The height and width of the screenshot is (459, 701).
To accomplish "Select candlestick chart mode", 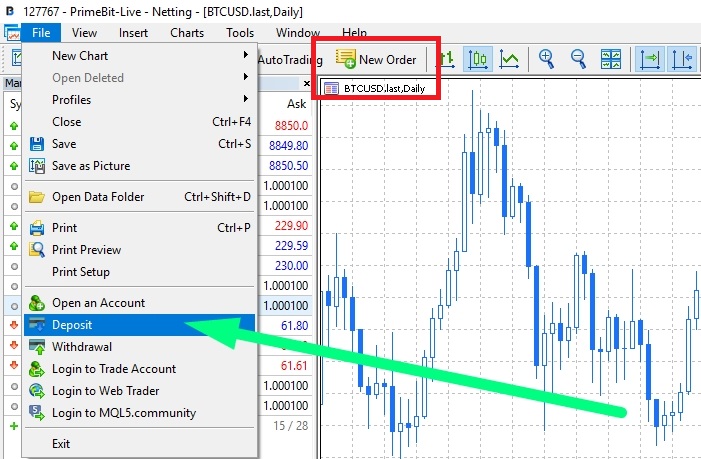I will (x=477, y=59).
